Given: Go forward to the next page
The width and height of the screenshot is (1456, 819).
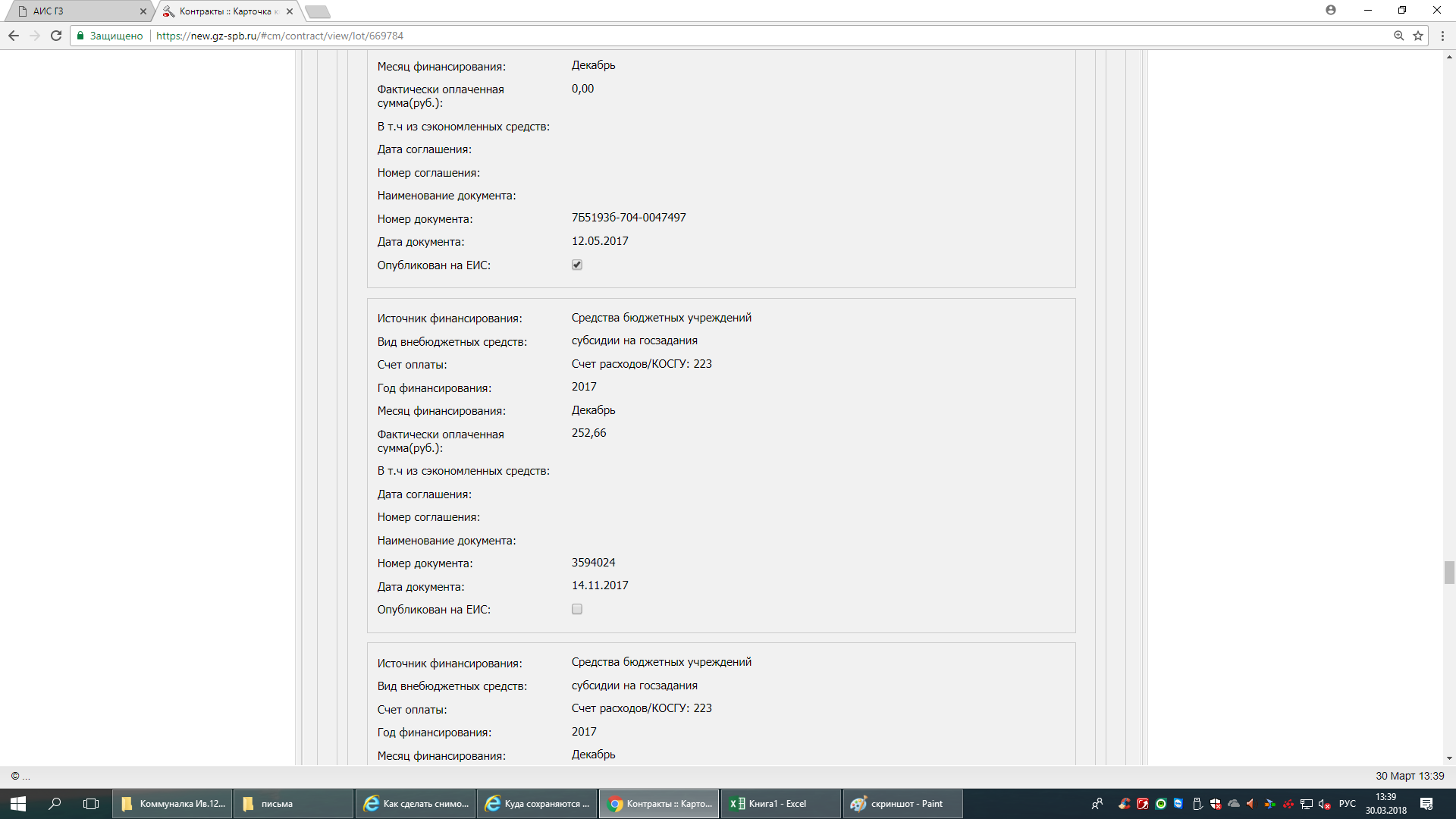Looking at the screenshot, I should [35, 36].
